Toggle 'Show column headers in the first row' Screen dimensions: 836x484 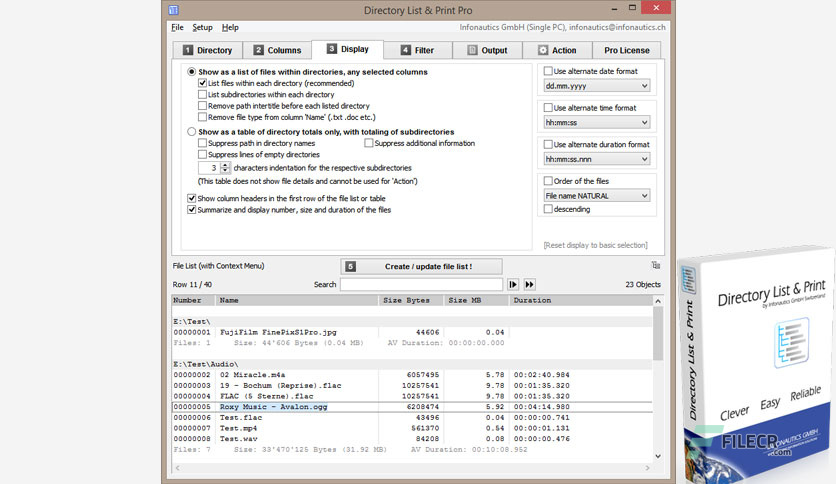[x=191, y=198]
